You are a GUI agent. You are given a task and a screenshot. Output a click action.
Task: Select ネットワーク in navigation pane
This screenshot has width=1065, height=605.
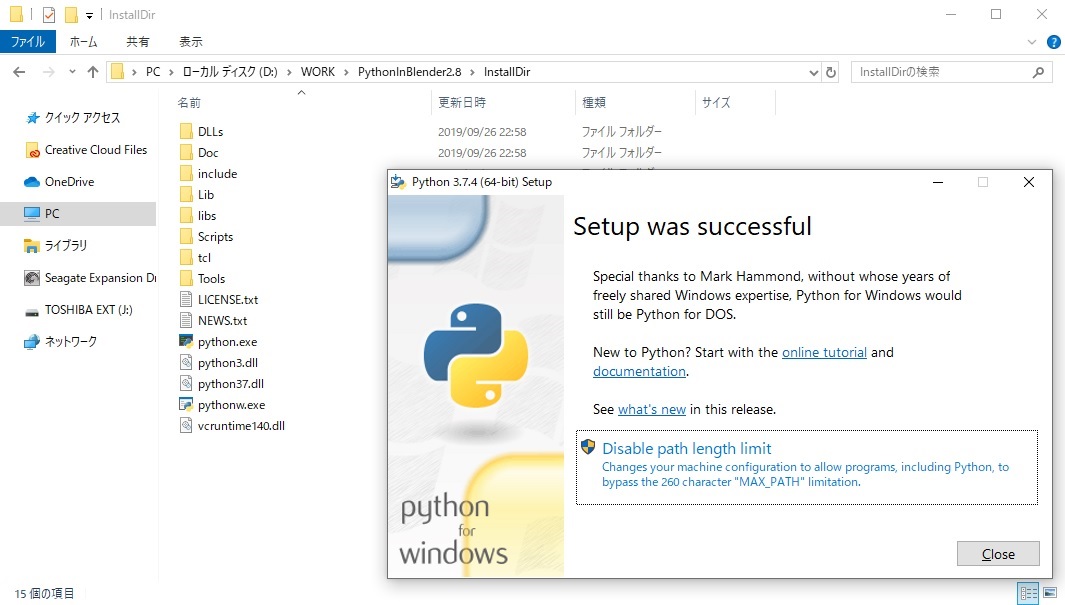point(71,341)
